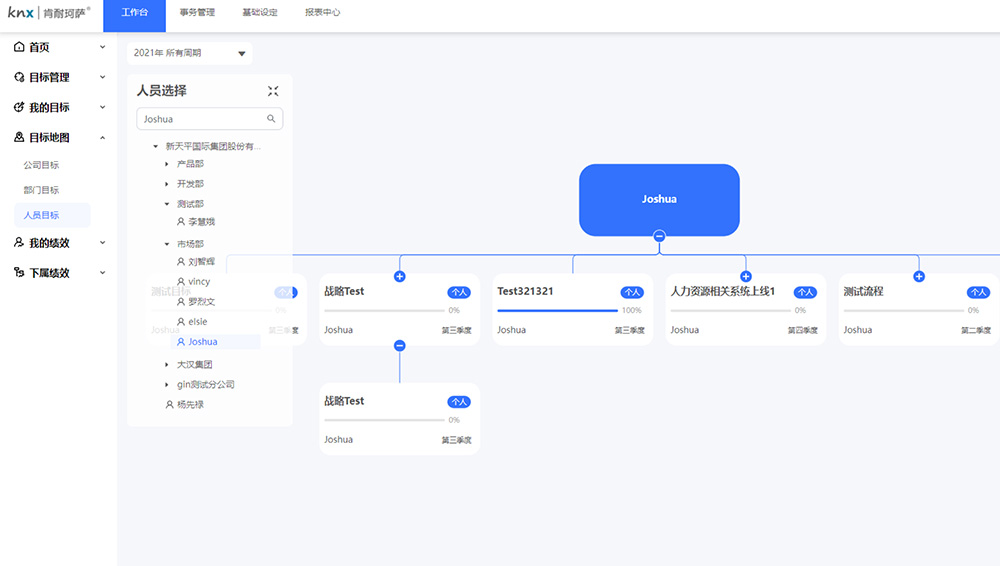The height and width of the screenshot is (566, 1000).
Task: Collapse minus icon below top 战略Test card
Action: 400,345
